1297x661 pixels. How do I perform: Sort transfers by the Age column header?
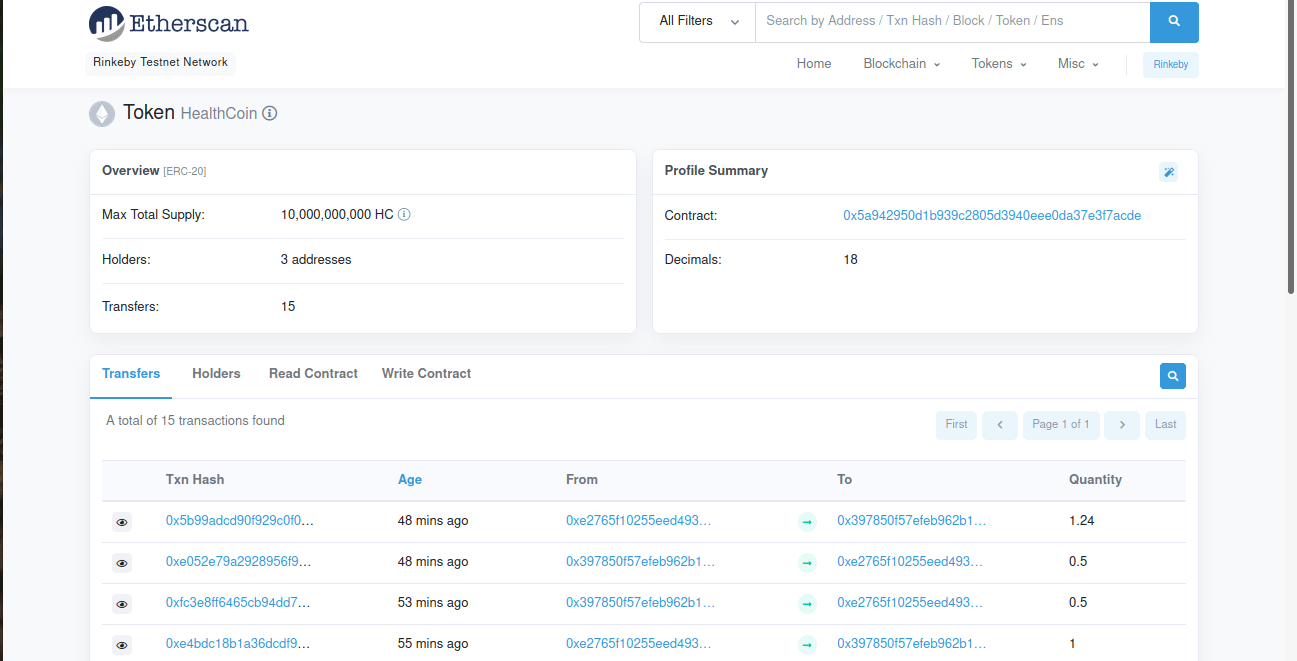coord(410,480)
